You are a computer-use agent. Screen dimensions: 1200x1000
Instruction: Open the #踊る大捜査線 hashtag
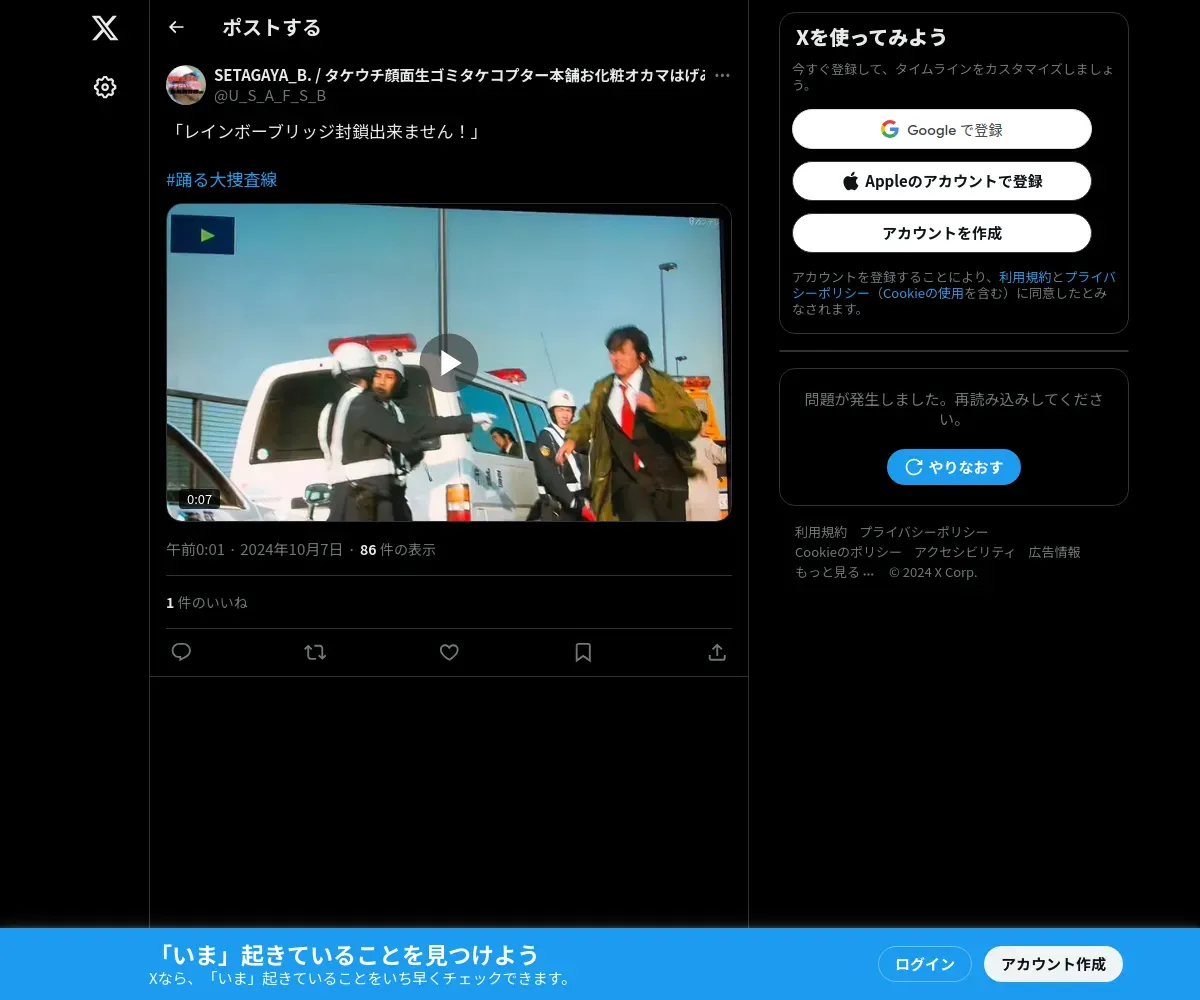(222, 180)
